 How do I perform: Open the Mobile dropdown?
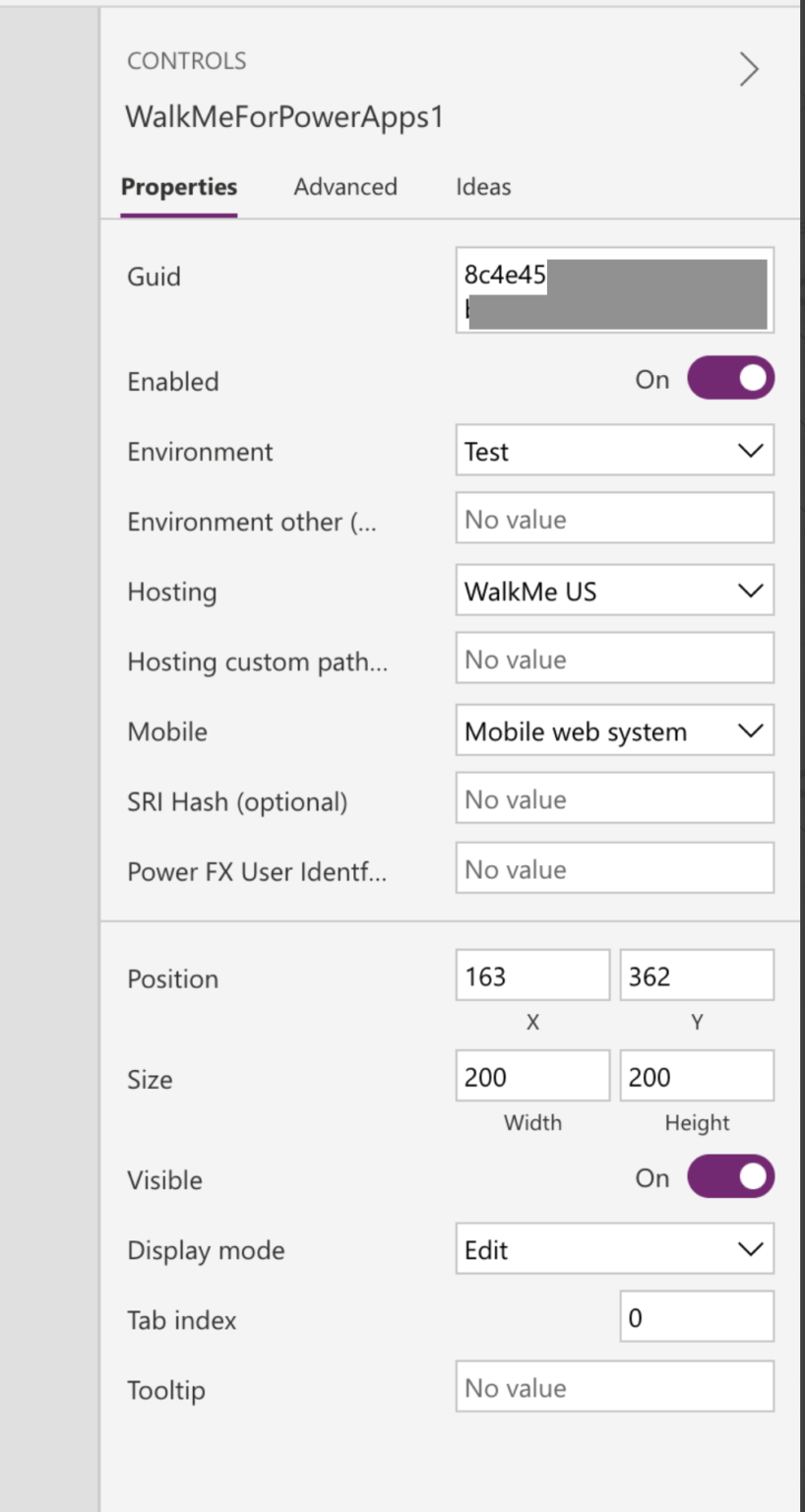click(x=614, y=730)
